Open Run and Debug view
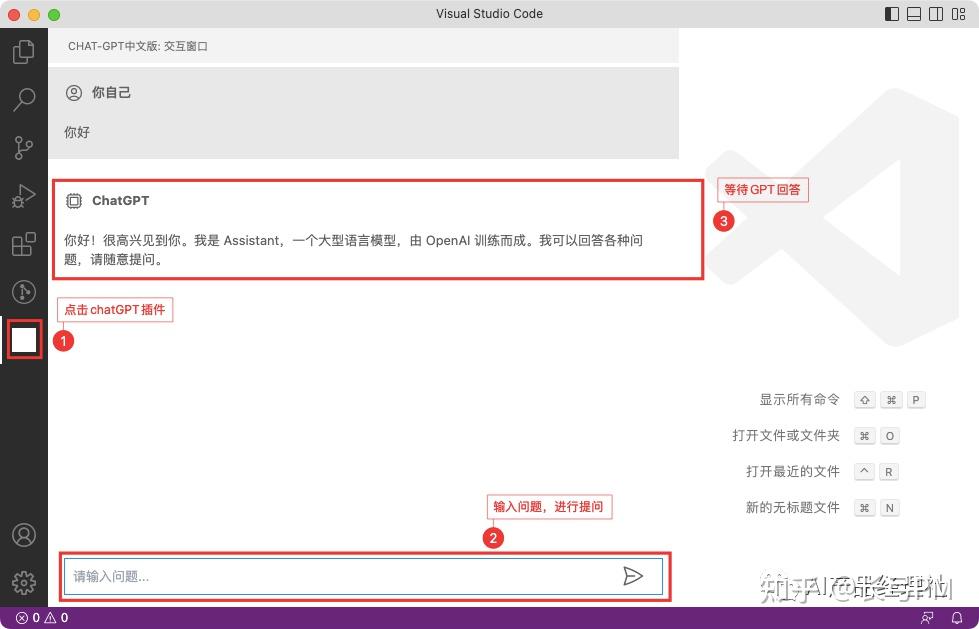 [24, 196]
